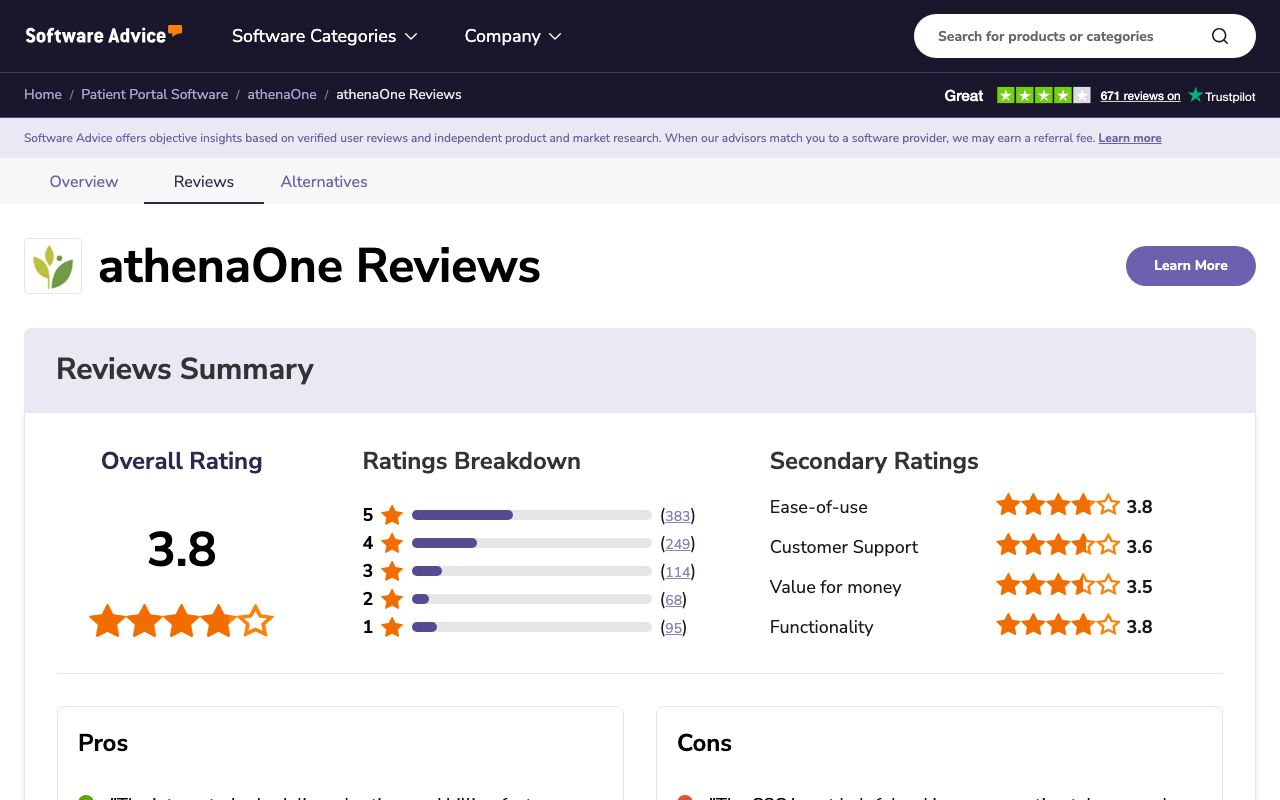Switch to the Alternatives tab
Screen dimensions: 1280x800
coord(324,181)
